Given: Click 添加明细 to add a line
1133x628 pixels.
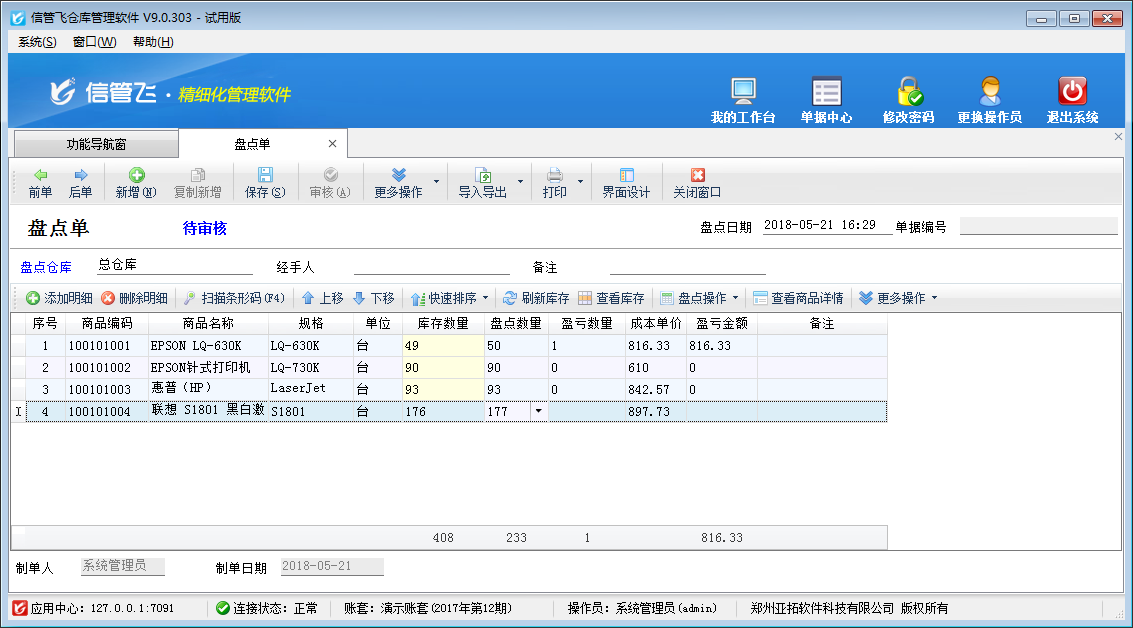Looking at the screenshot, I should 59,298.
